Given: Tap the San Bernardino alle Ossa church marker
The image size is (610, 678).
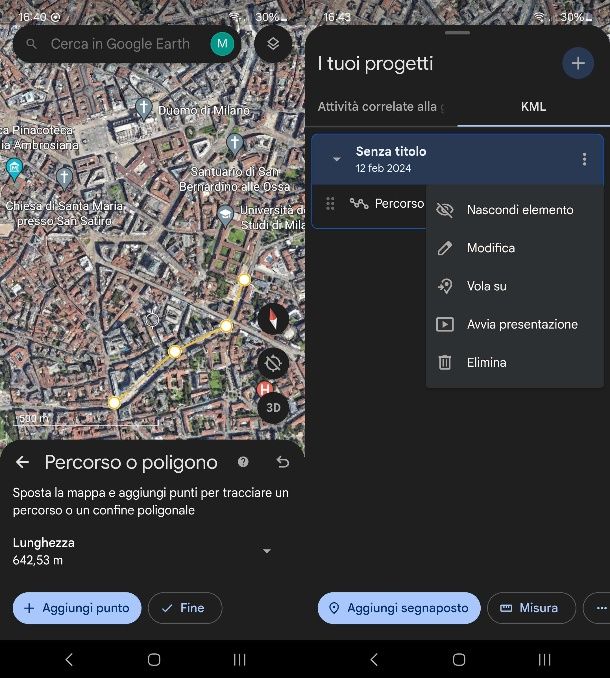Looking at the screenshot, I should click(x=235, y=143).
